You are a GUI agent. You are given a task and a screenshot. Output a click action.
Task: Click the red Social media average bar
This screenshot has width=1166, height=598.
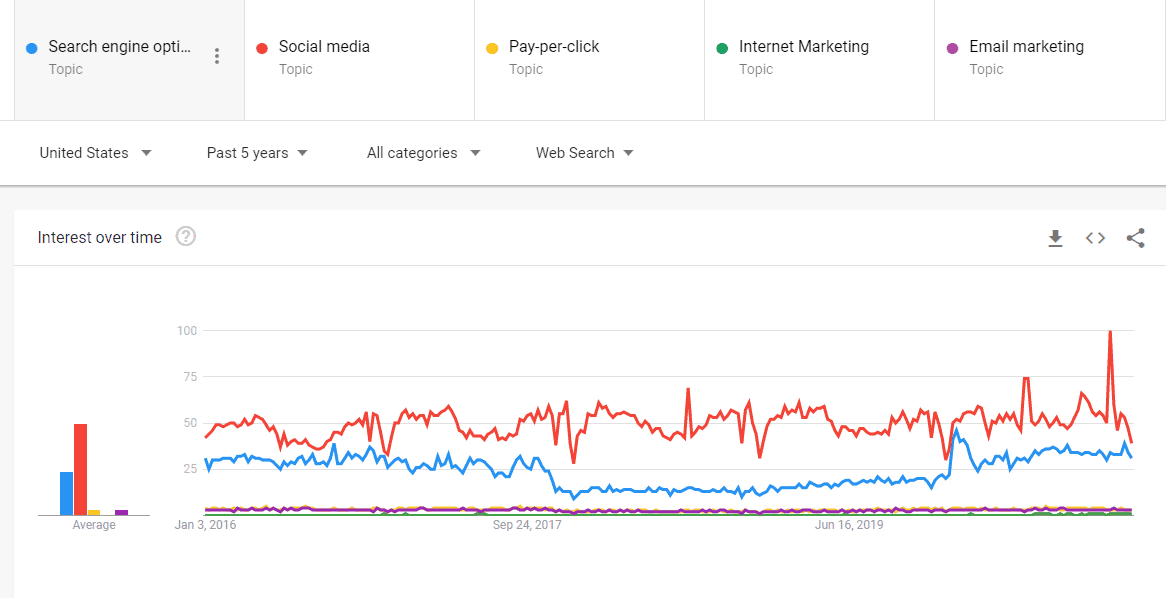[x=80, y=469]
